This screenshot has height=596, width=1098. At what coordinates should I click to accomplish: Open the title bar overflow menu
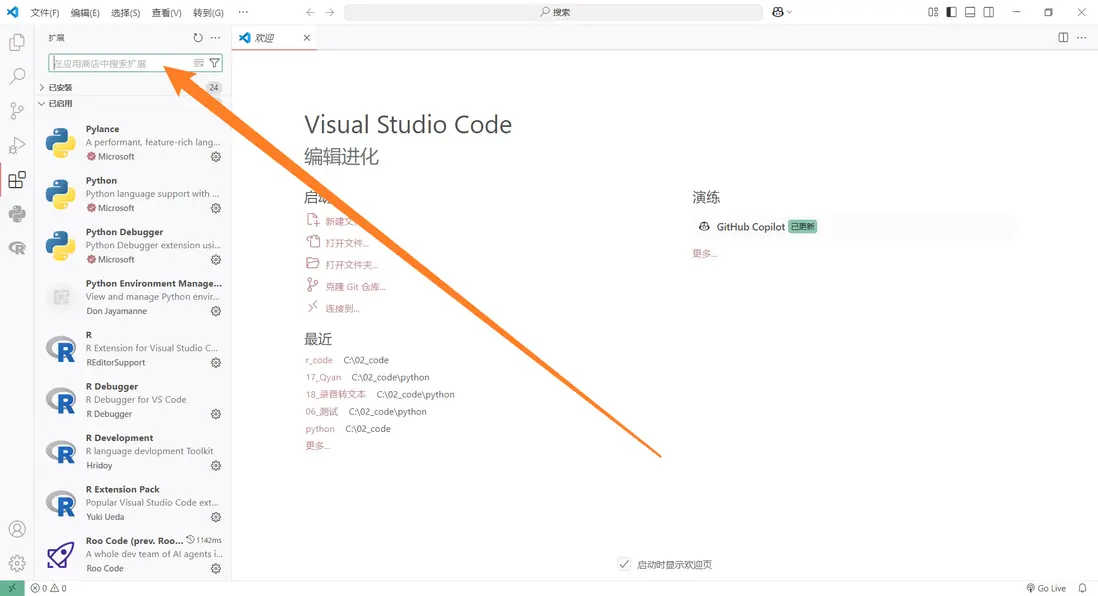tap(243, 12)
